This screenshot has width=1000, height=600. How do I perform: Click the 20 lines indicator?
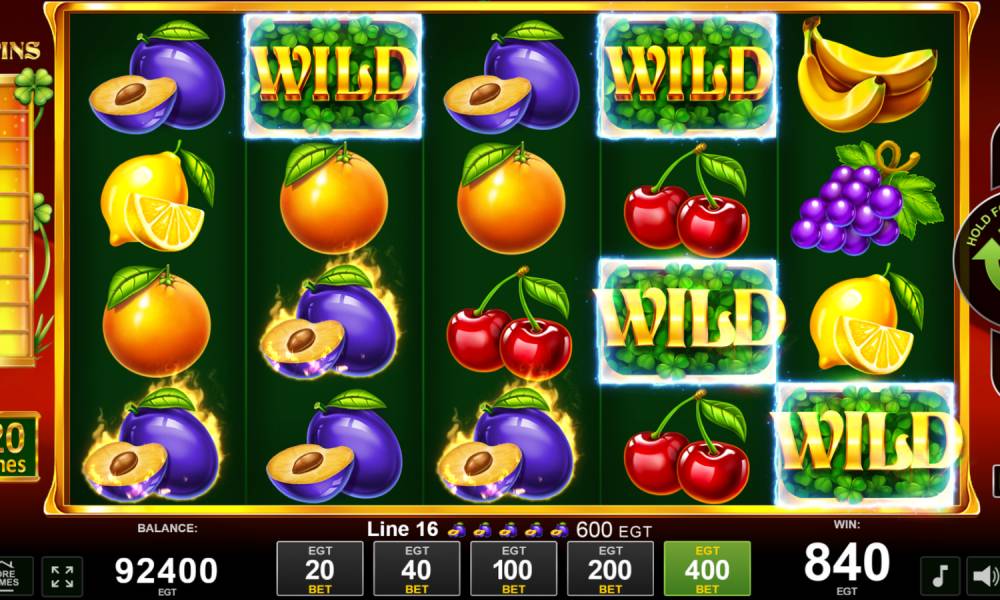point(18,447)
